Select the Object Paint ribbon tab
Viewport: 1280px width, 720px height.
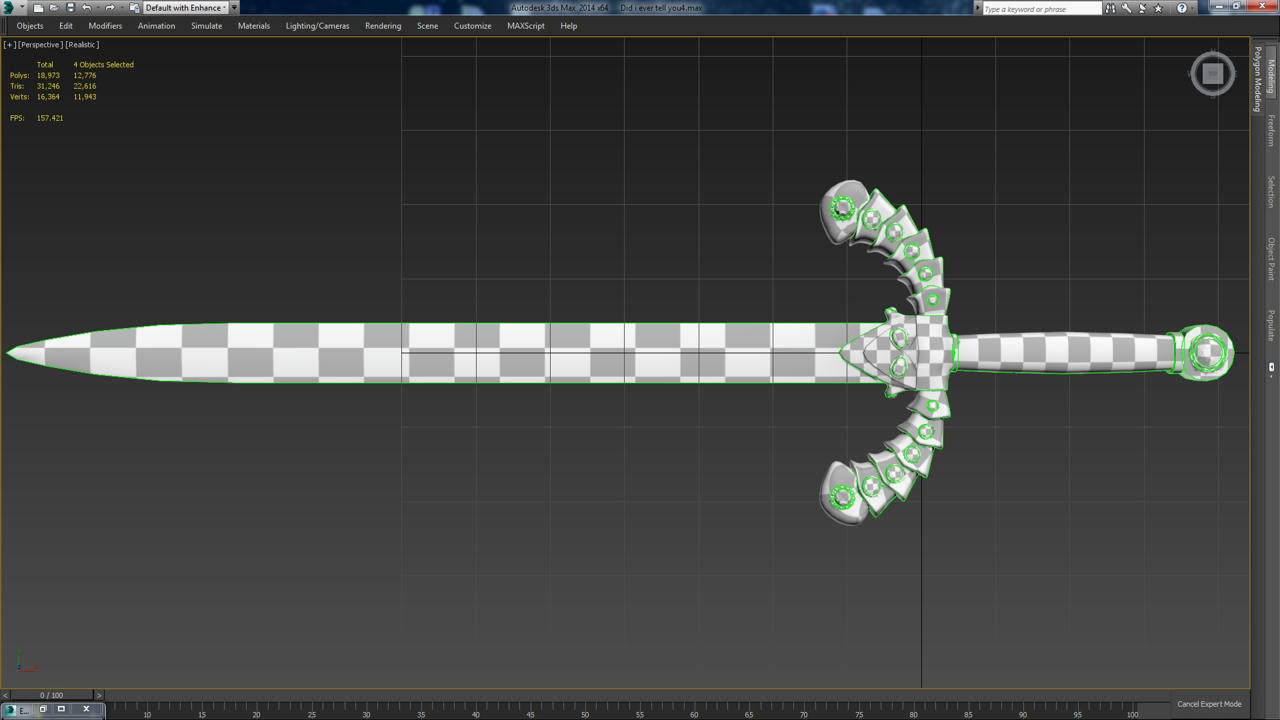coord(1271,258)
